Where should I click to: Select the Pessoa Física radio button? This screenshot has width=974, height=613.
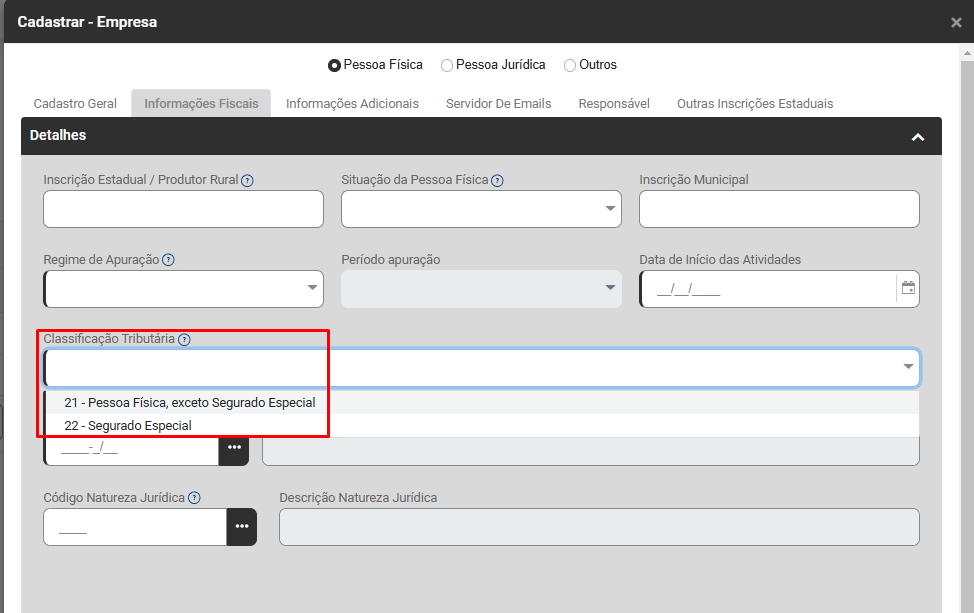coord(334,66)
